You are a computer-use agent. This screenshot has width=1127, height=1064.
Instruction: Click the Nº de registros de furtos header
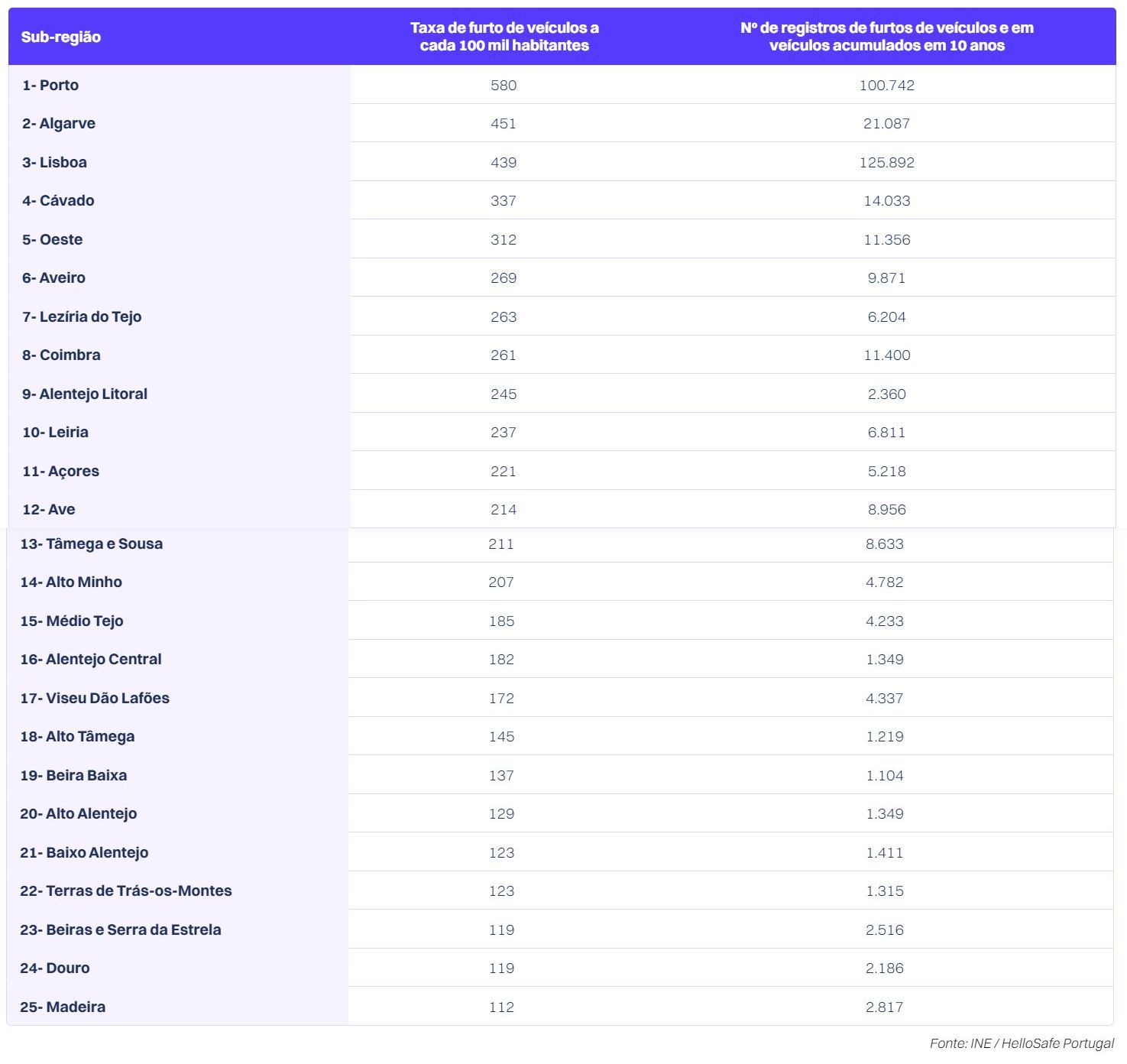tap(886, 37)
